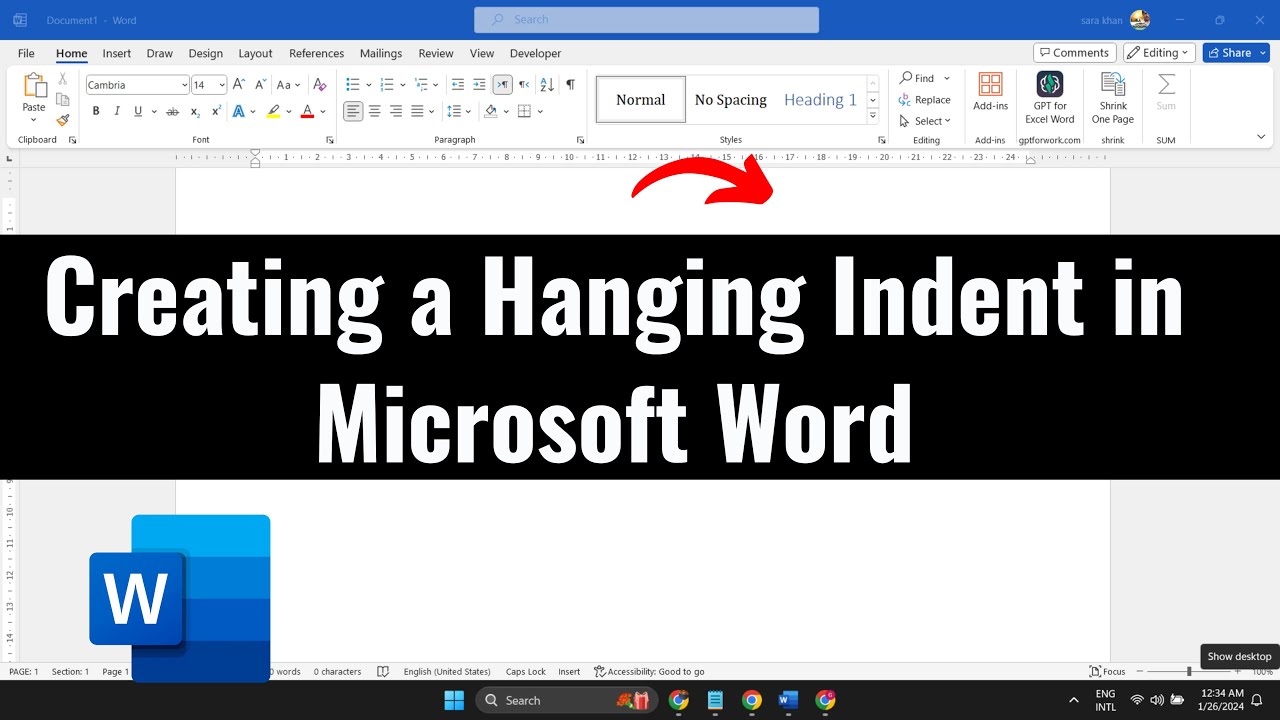
Task: Click Find in Editing group
Action: (x=918, y=78)
